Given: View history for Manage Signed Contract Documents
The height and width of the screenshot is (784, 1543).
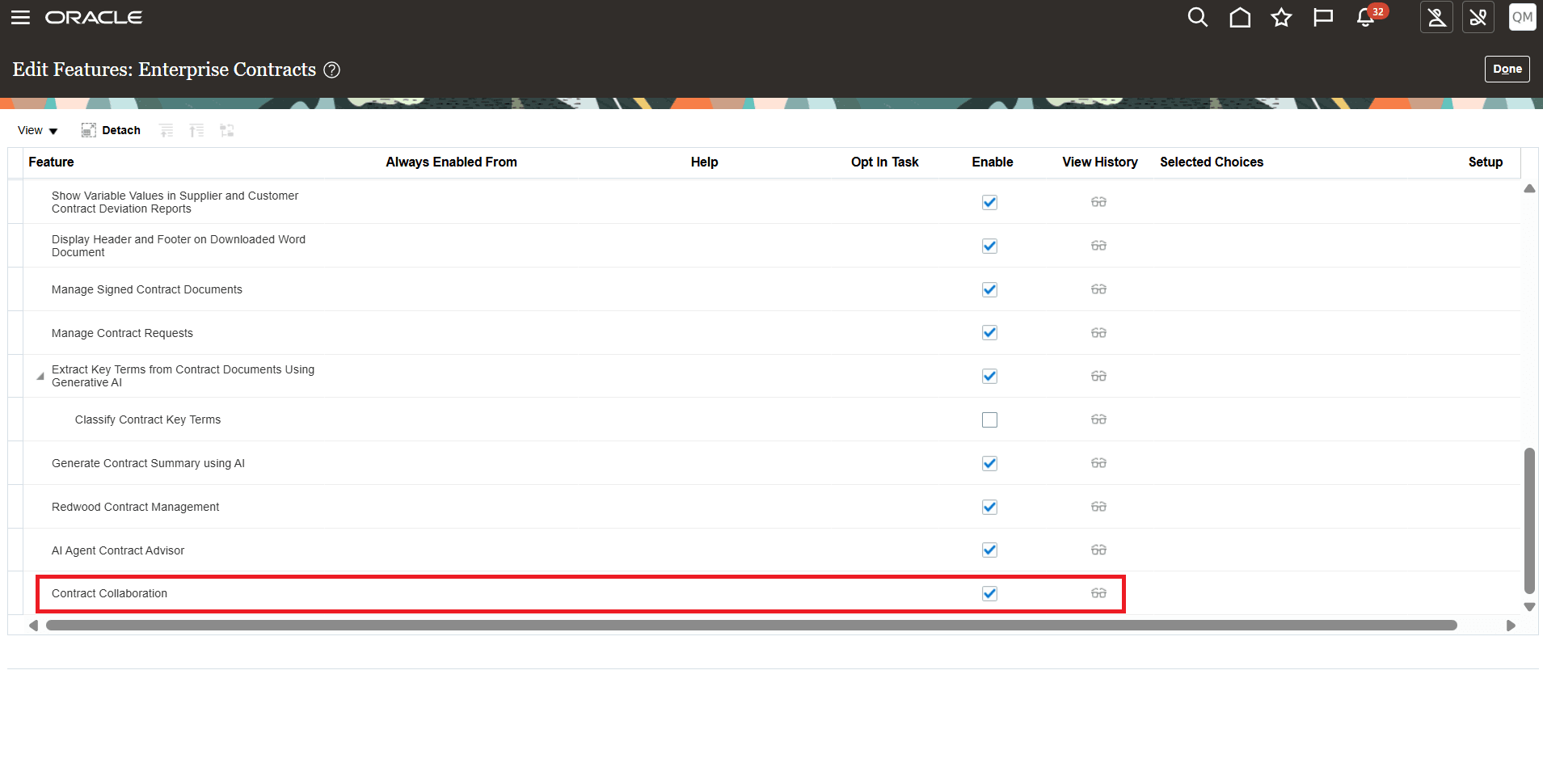Looking at the screenshot, I should click(1098, 289).
